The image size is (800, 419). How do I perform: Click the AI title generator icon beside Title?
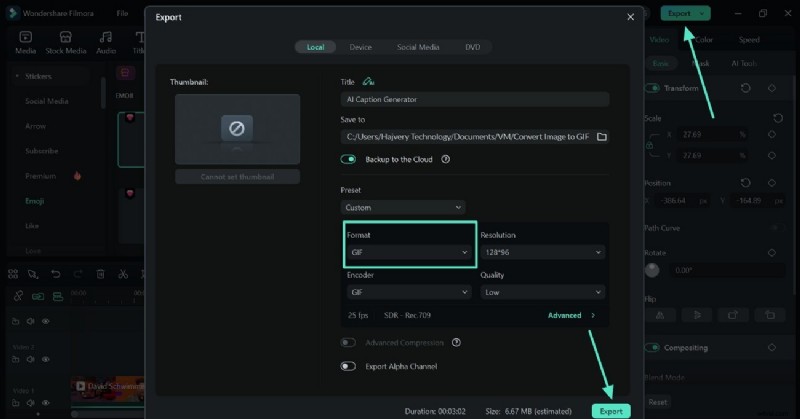point(368,82)
